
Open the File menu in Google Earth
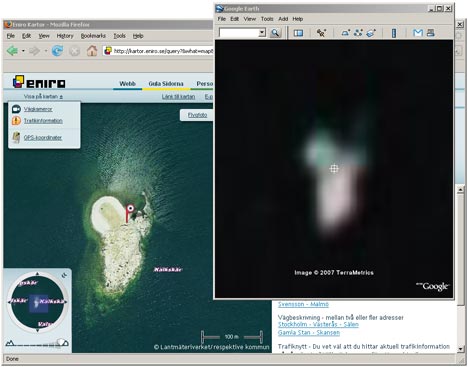(x=222, y=19)
